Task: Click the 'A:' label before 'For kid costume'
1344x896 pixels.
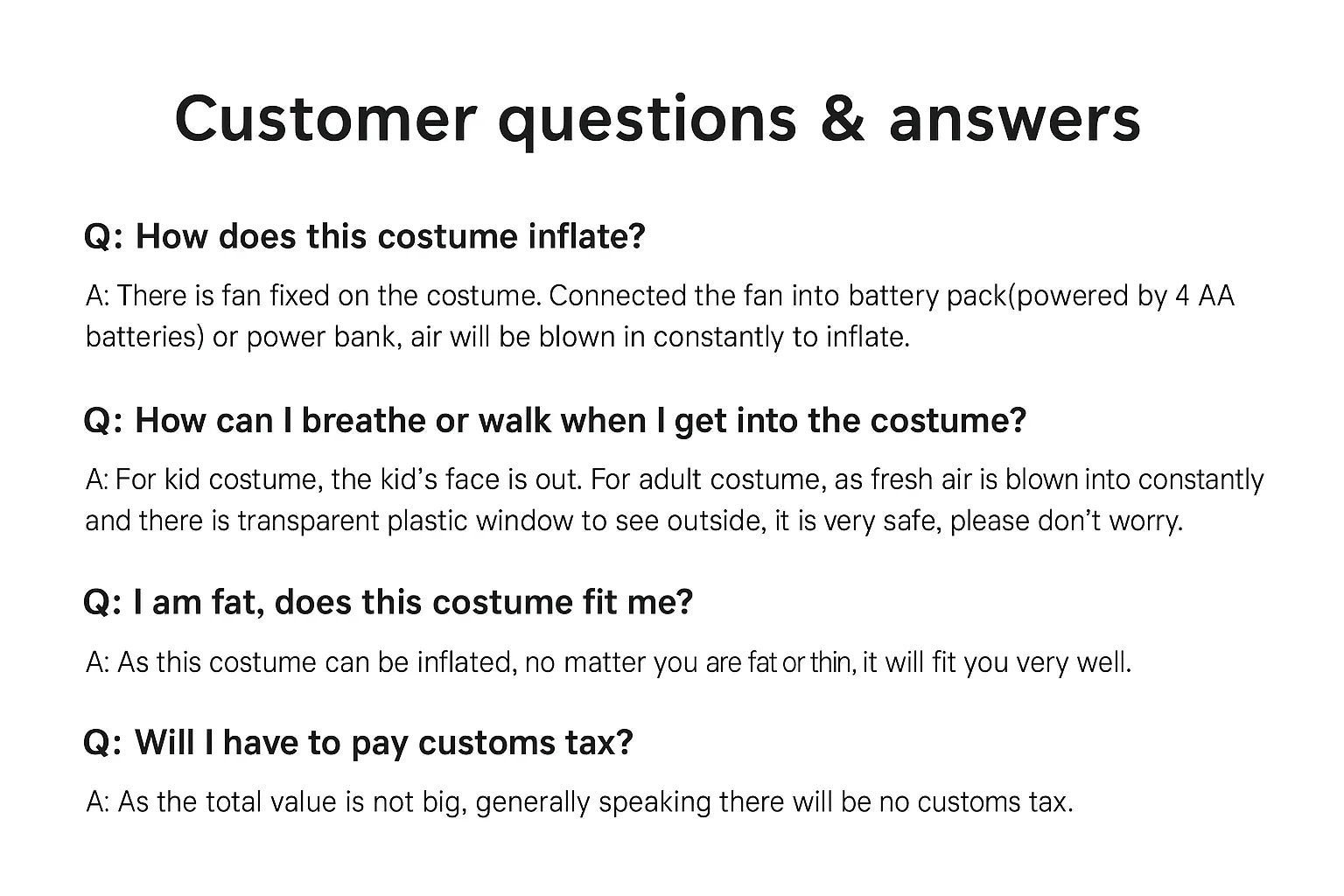Action: click(x=97, y=479)
